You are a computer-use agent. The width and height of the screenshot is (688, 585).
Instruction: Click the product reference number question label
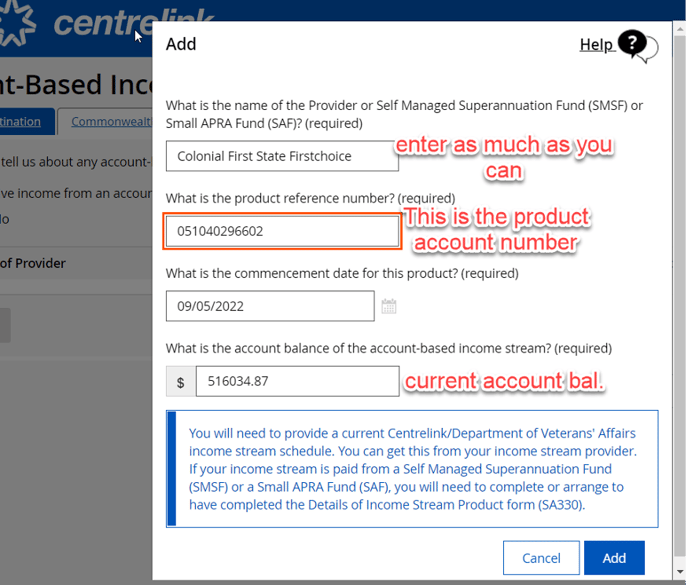(310, 198)
